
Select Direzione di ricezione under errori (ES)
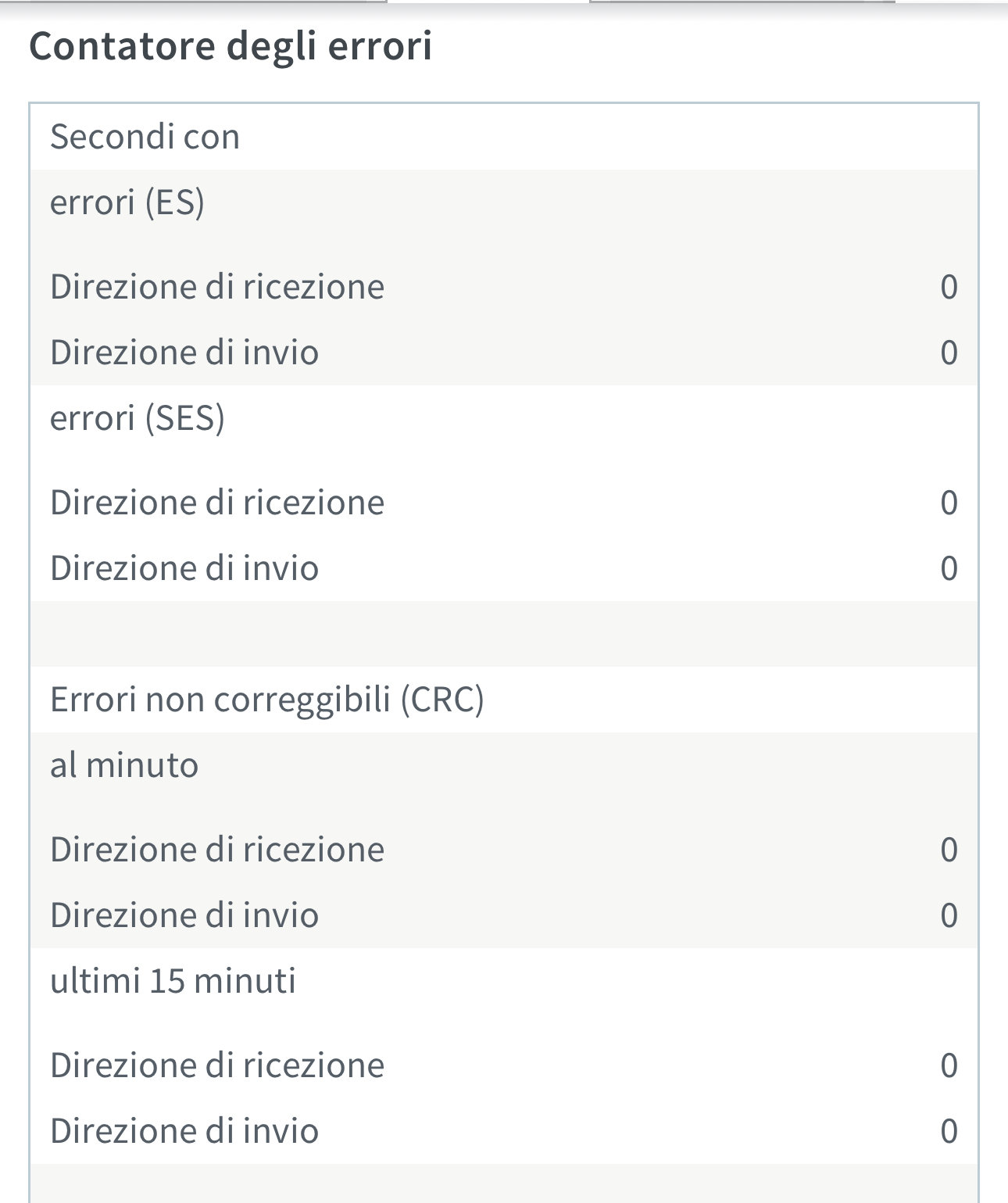[216, 287]
